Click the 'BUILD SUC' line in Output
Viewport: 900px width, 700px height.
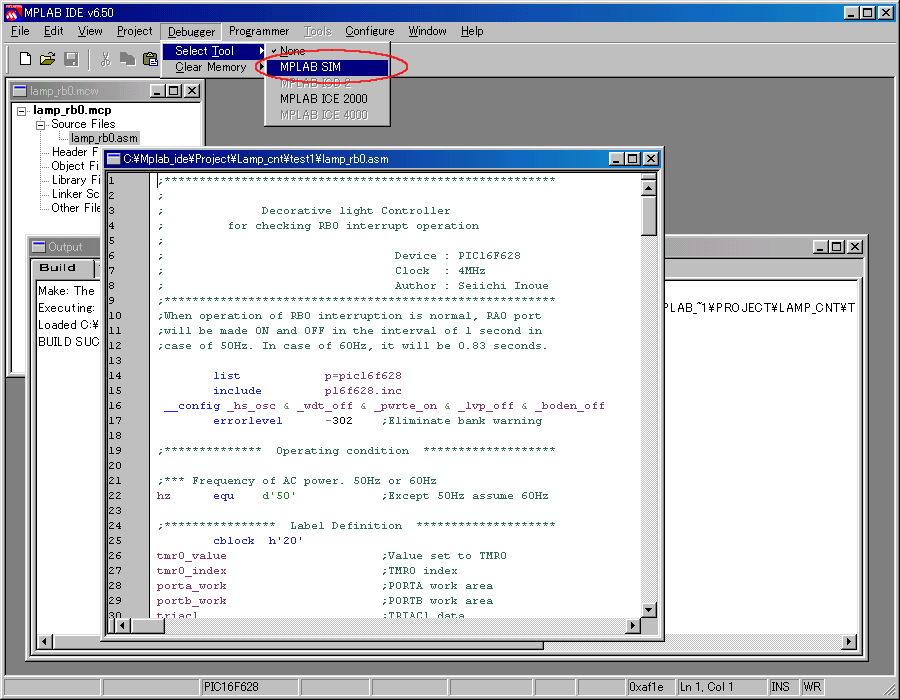coord(68,342)
